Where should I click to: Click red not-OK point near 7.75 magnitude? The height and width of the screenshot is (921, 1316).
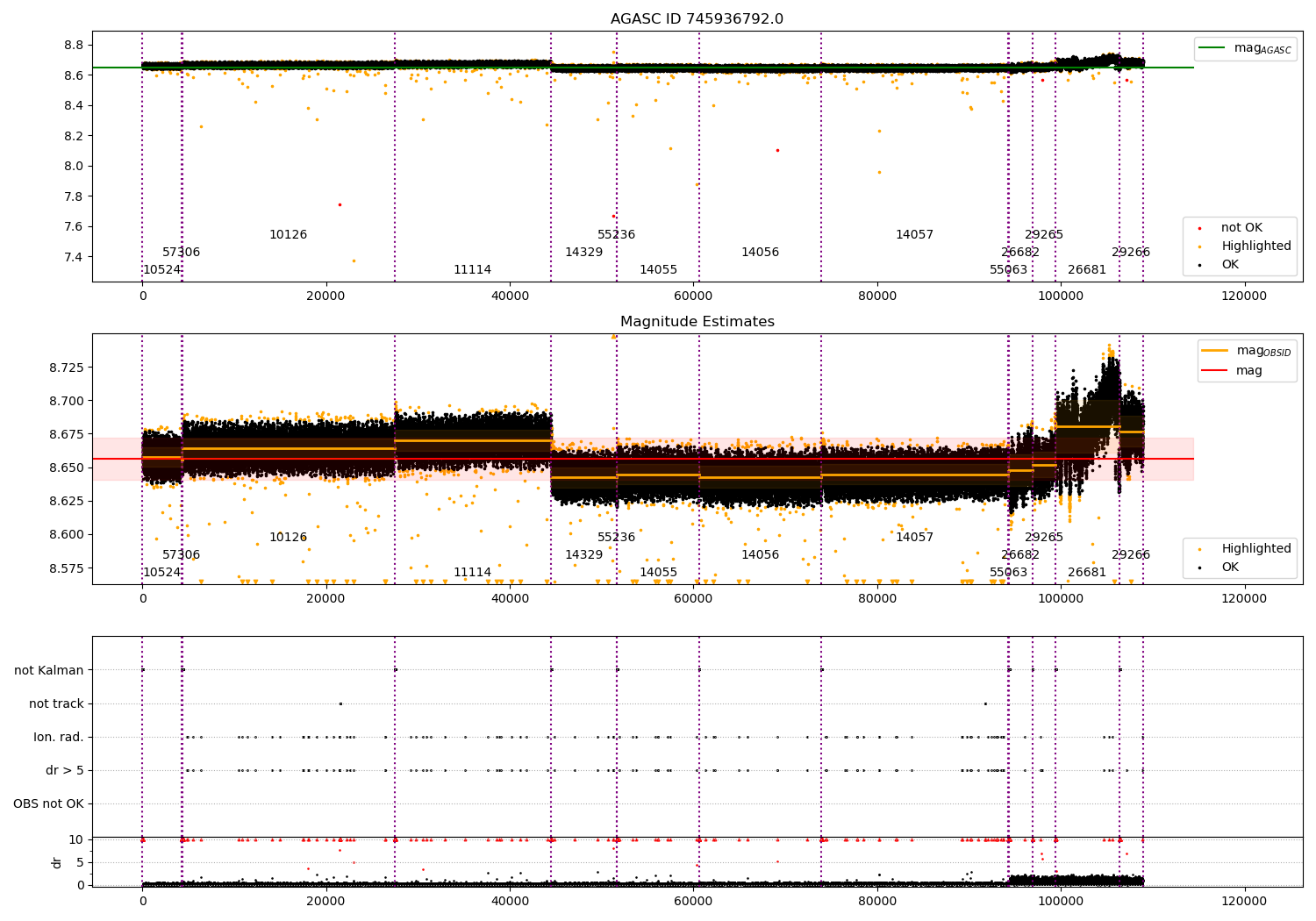[x=340, y=204]
